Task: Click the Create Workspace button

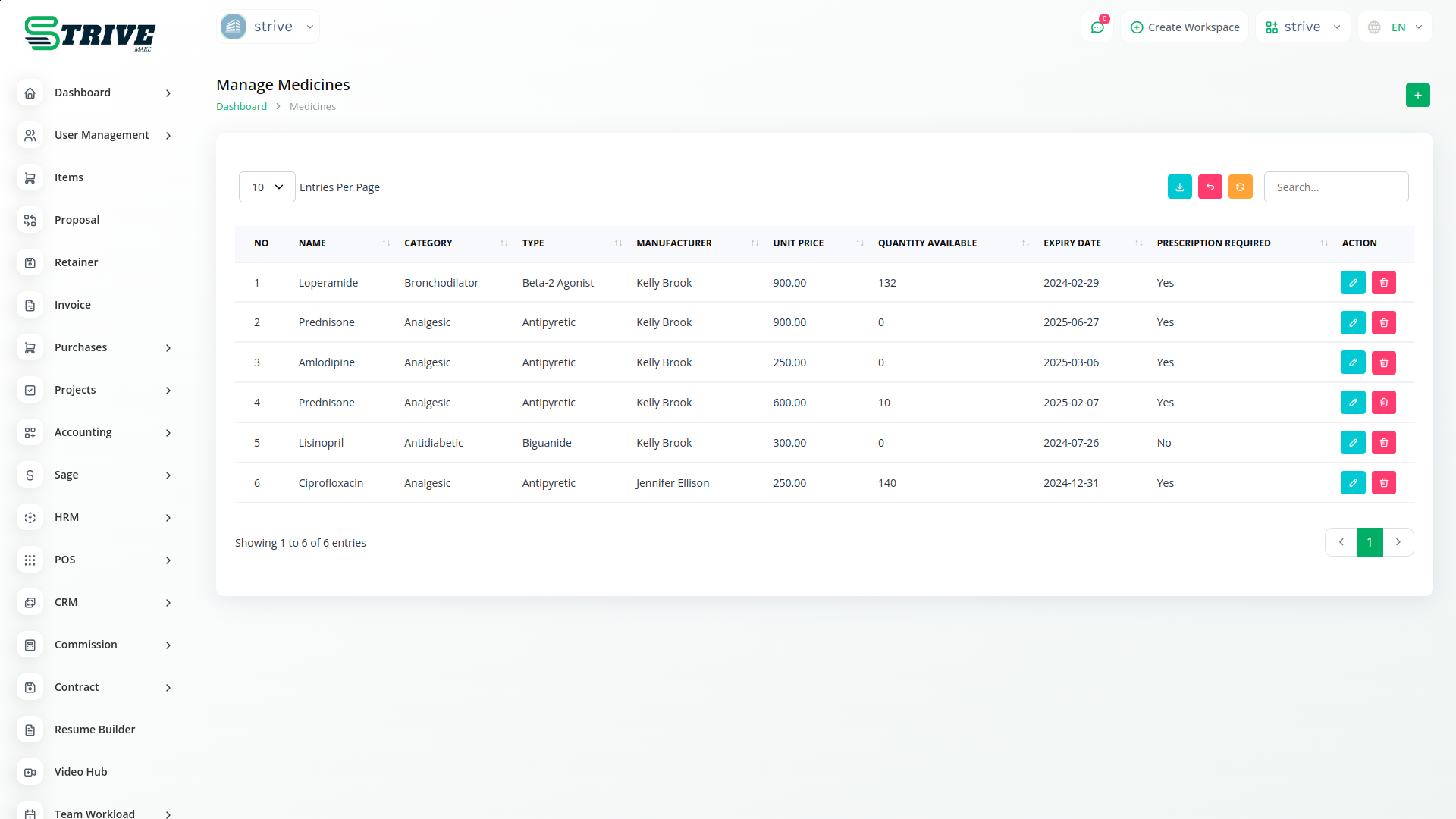Action: (x=1185, y=27)
